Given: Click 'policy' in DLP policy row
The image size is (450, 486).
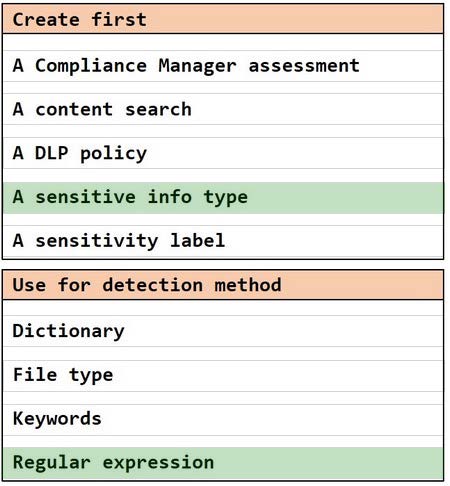Looking at the screenshot, I should pos(113,154).
